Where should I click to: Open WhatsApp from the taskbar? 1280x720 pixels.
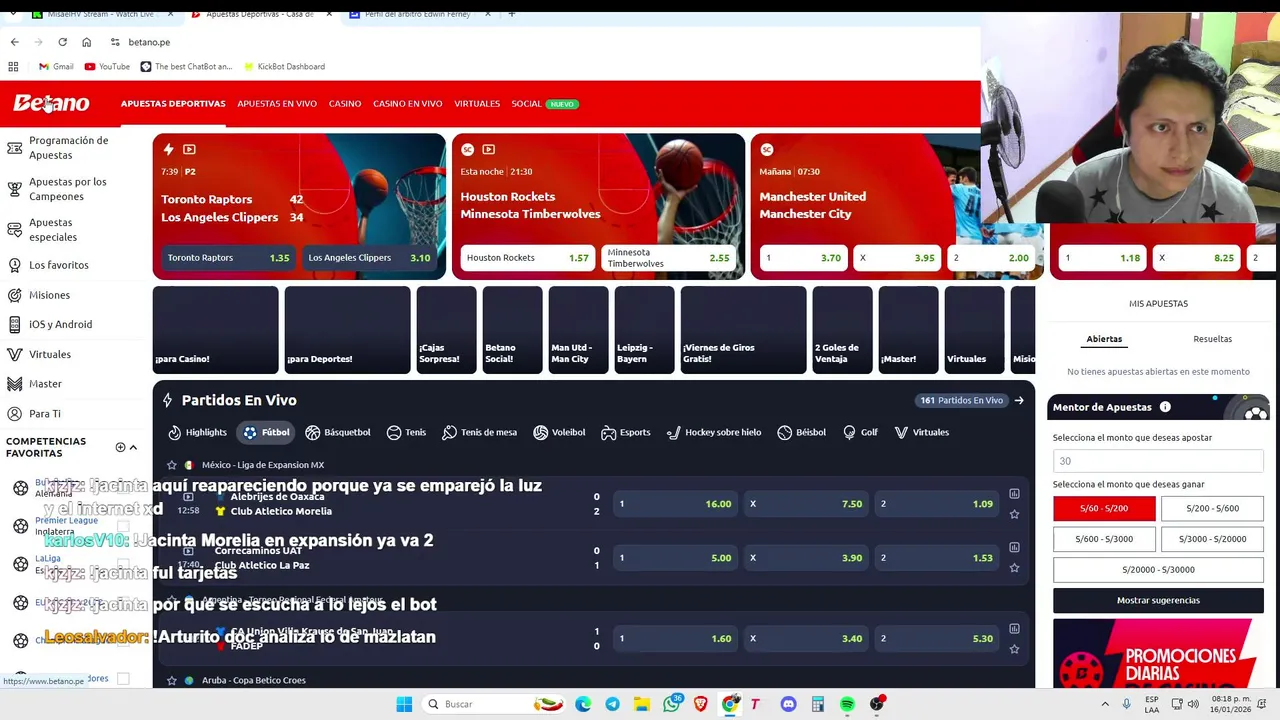[x=671, y=704]
